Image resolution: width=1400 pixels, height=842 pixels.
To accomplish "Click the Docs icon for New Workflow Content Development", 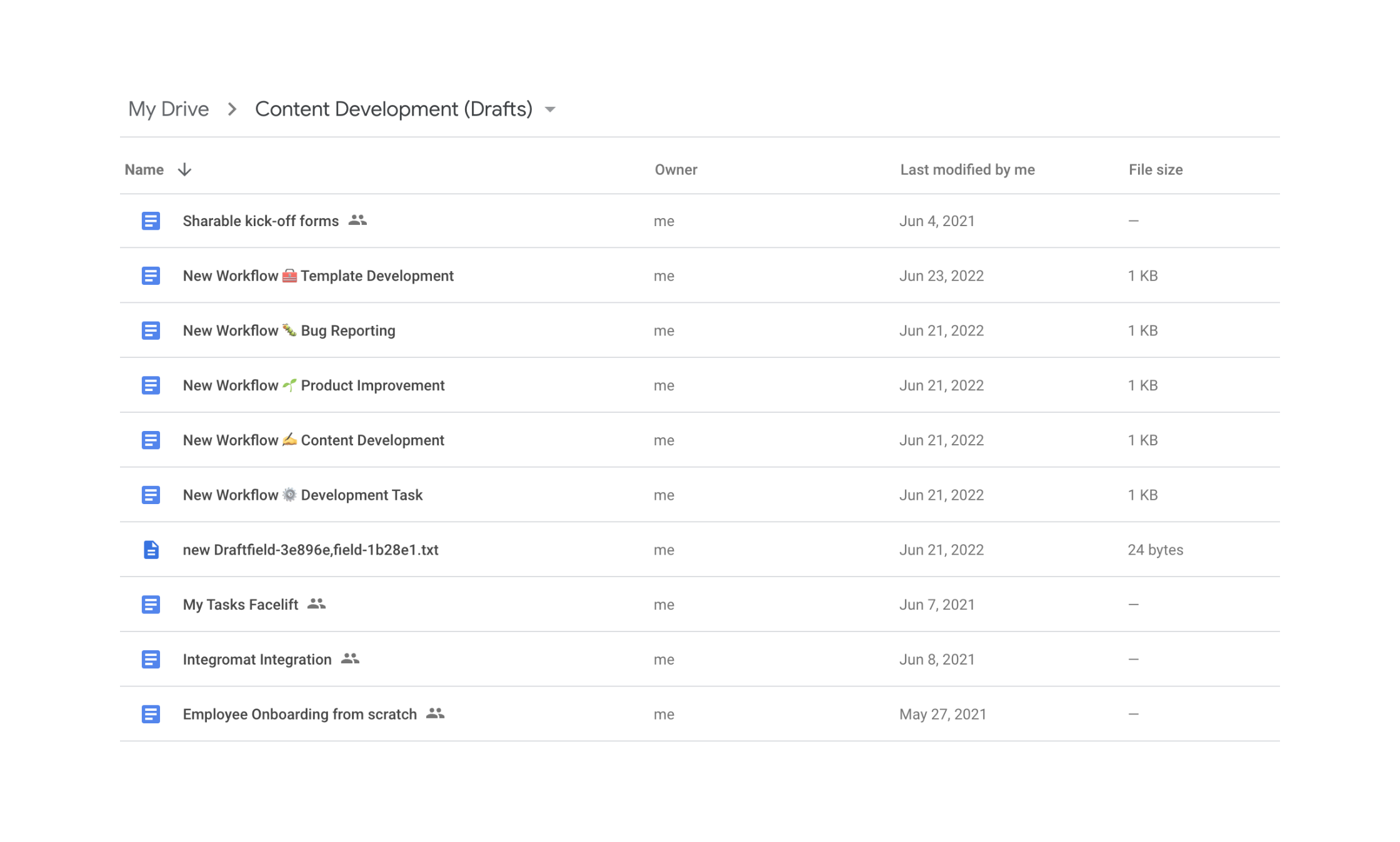I will [151, 440].
